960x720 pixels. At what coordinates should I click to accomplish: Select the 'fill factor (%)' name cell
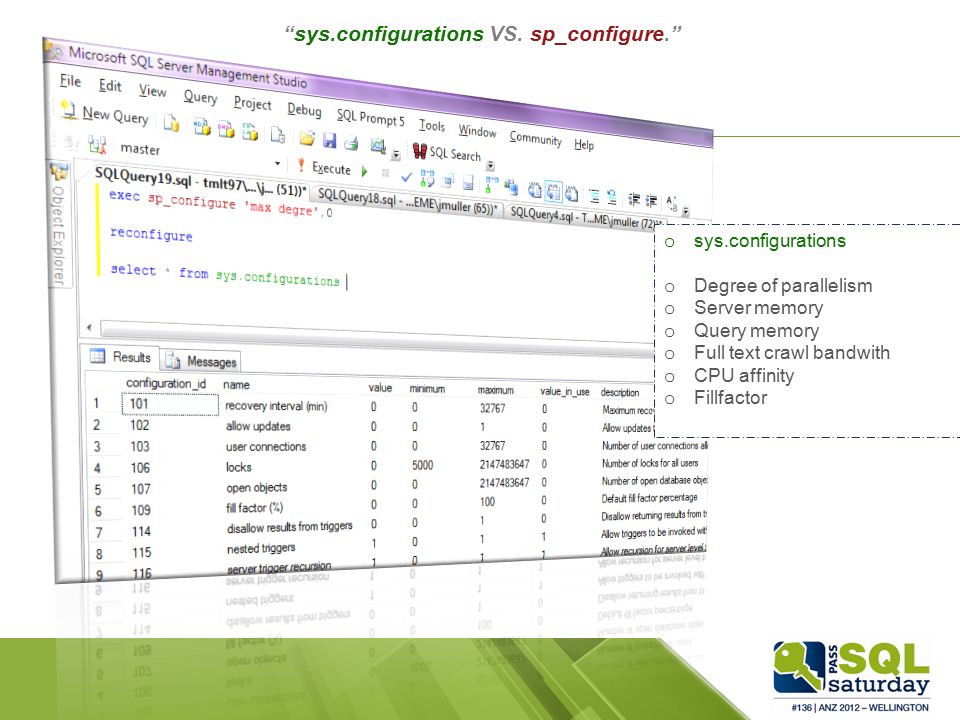(255, 508)
